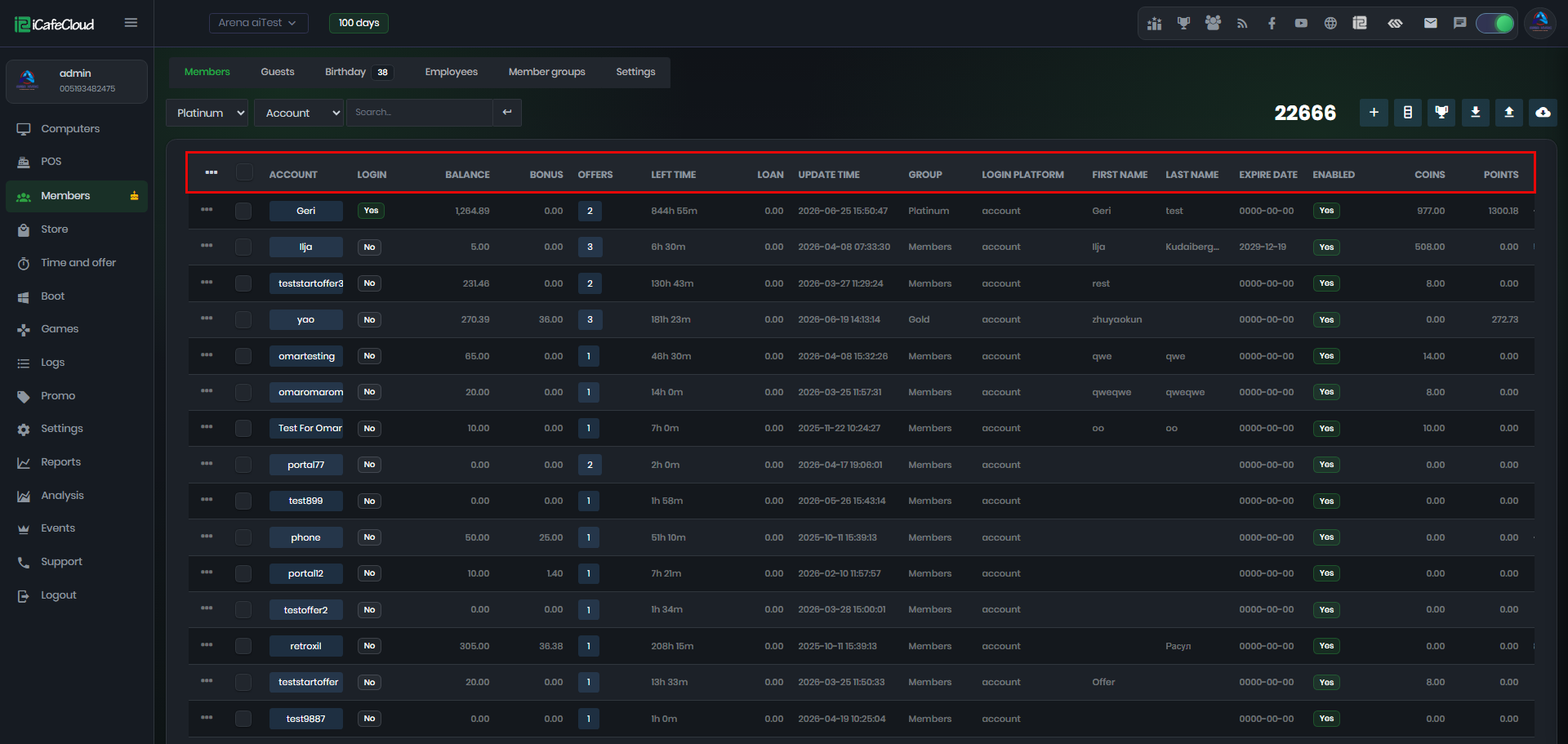The width and height of the screenshot is (1568, 744).
Task: Click Logout in the sidebar
Action: pyautogui.click(x=77, y=595)
